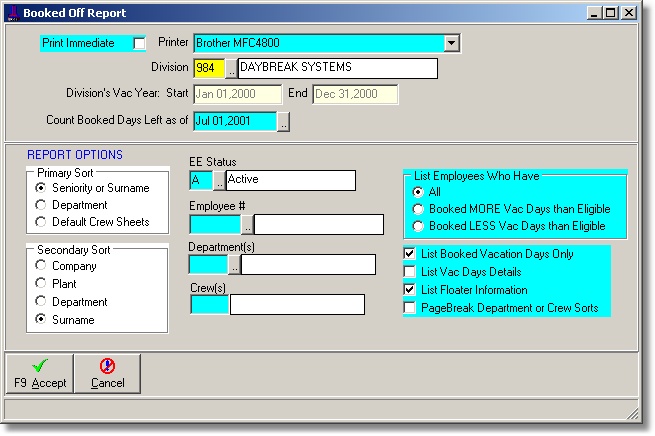This screenshot has height=436, width=655.
Task: Click the application icon in title bar
Action: click(x=13, y=13)
